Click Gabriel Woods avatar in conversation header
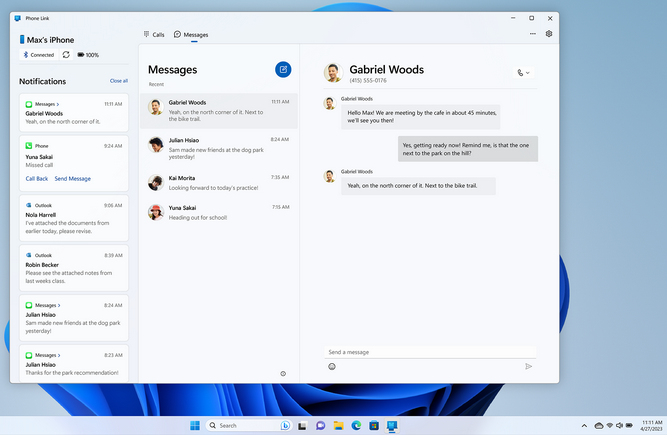Screen dimensions: 667x437 (333, 73)
